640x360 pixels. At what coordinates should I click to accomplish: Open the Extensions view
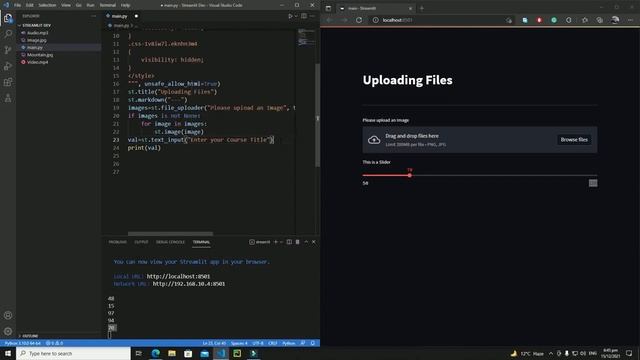[x=8, y=82]
